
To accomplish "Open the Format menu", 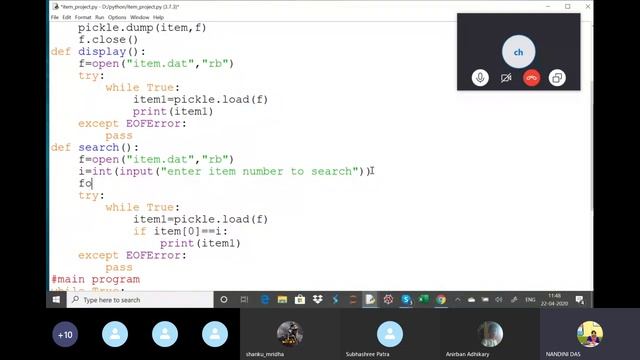I will click(x=83, y=18).
